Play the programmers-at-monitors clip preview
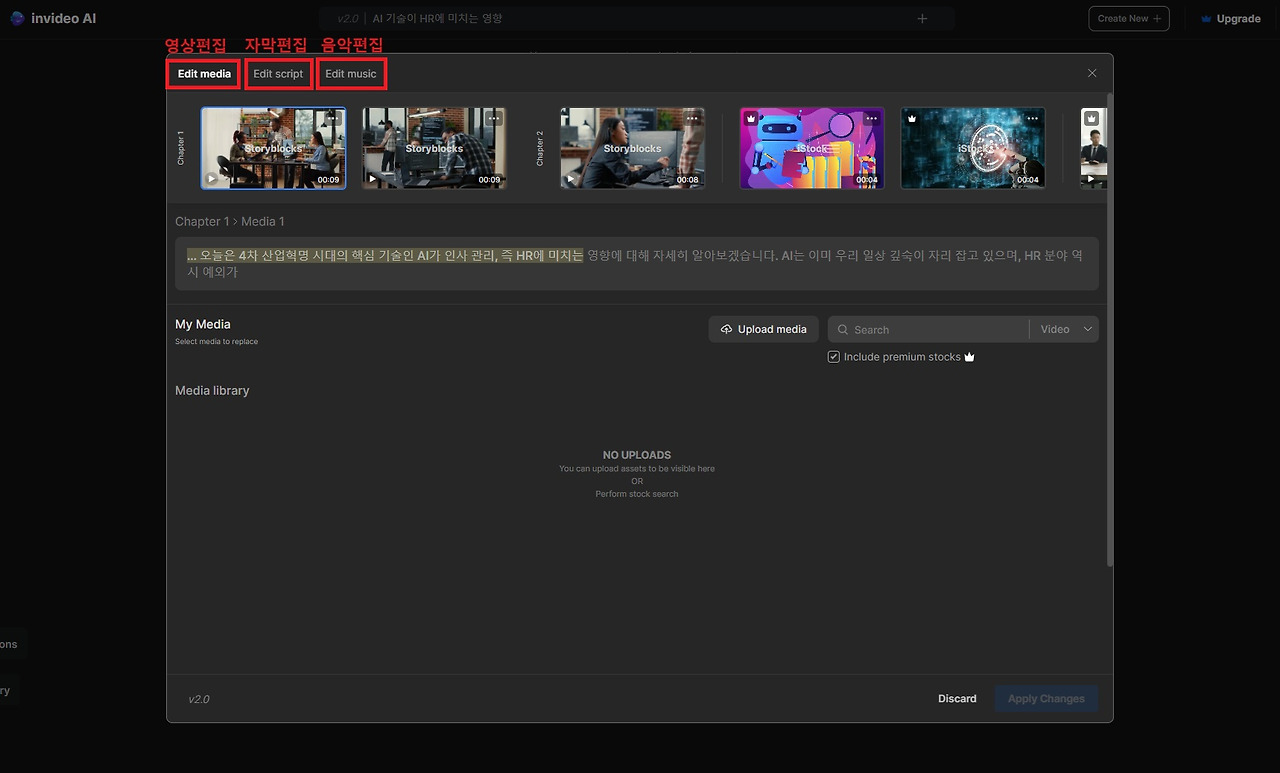This screenshot has width=1280, height=773. click(373, 179)
